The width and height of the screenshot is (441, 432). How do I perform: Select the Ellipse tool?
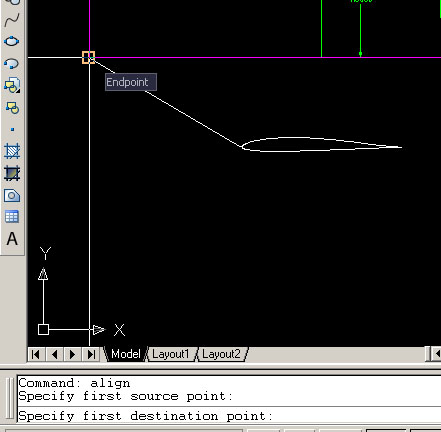coord(12,41)
